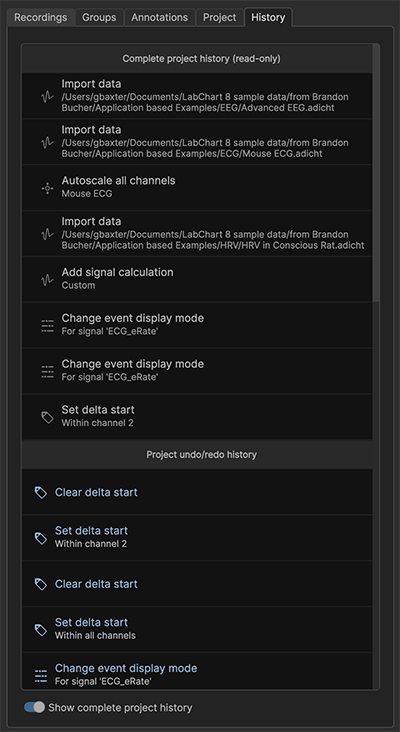Click the complete history vertical scrollbar

click(376, 173)
